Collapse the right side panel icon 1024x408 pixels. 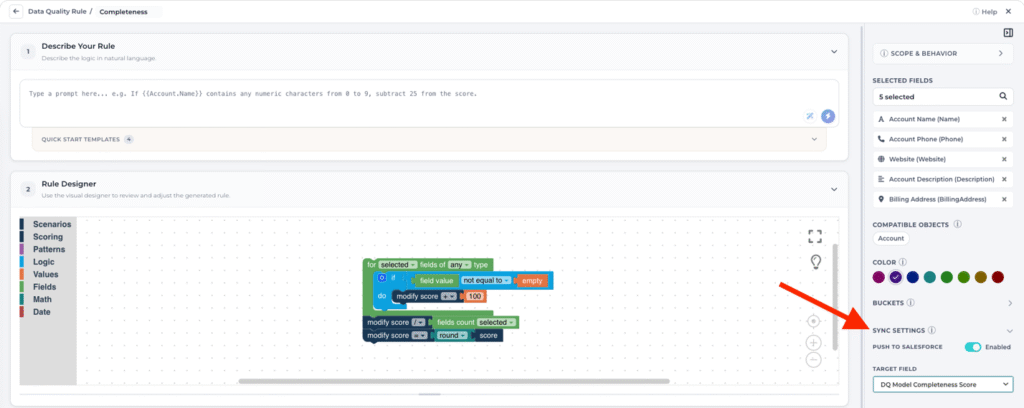[x=1008, y=33]
